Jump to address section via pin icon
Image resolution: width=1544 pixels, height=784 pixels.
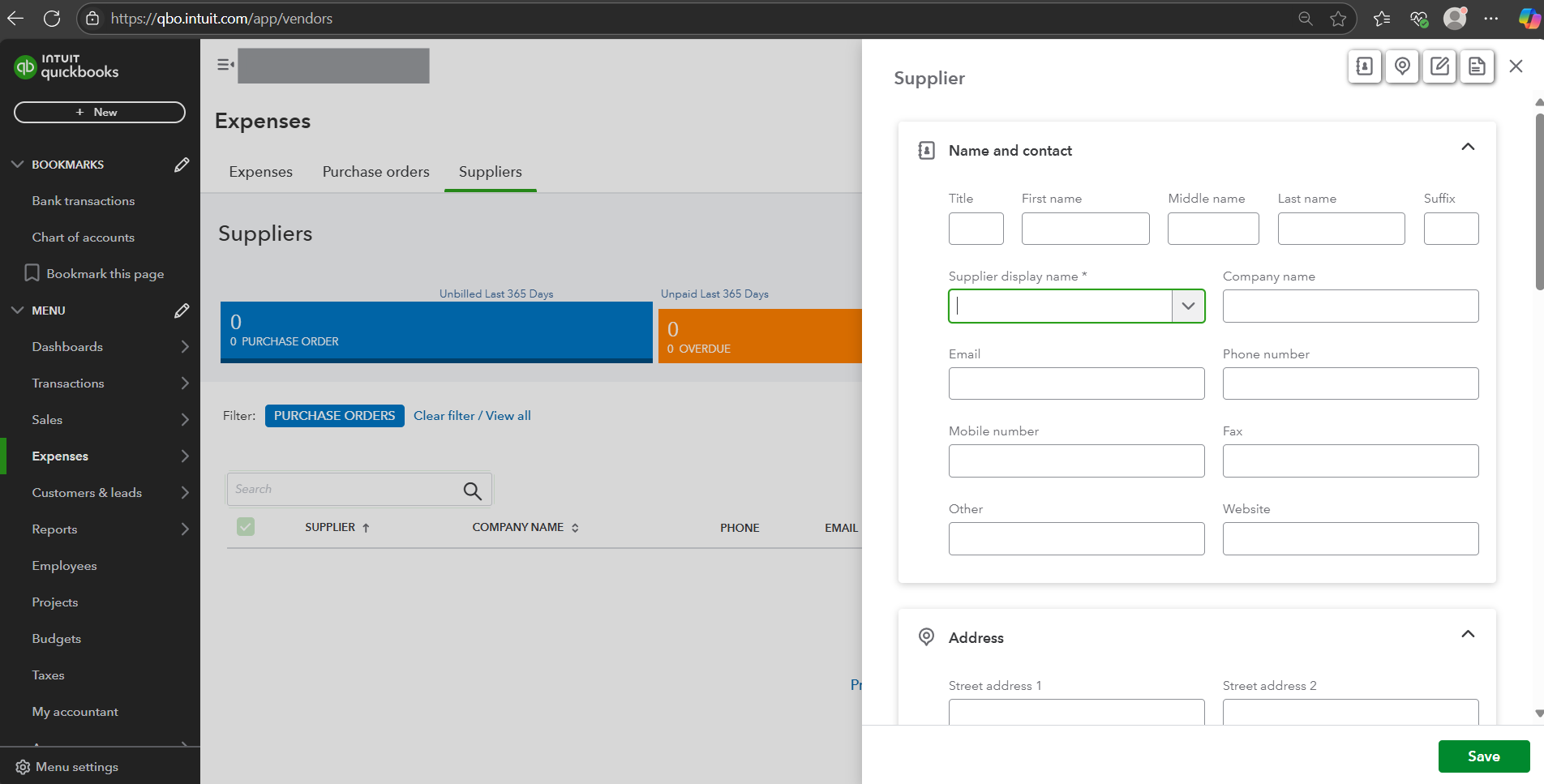pos(1402,66)
